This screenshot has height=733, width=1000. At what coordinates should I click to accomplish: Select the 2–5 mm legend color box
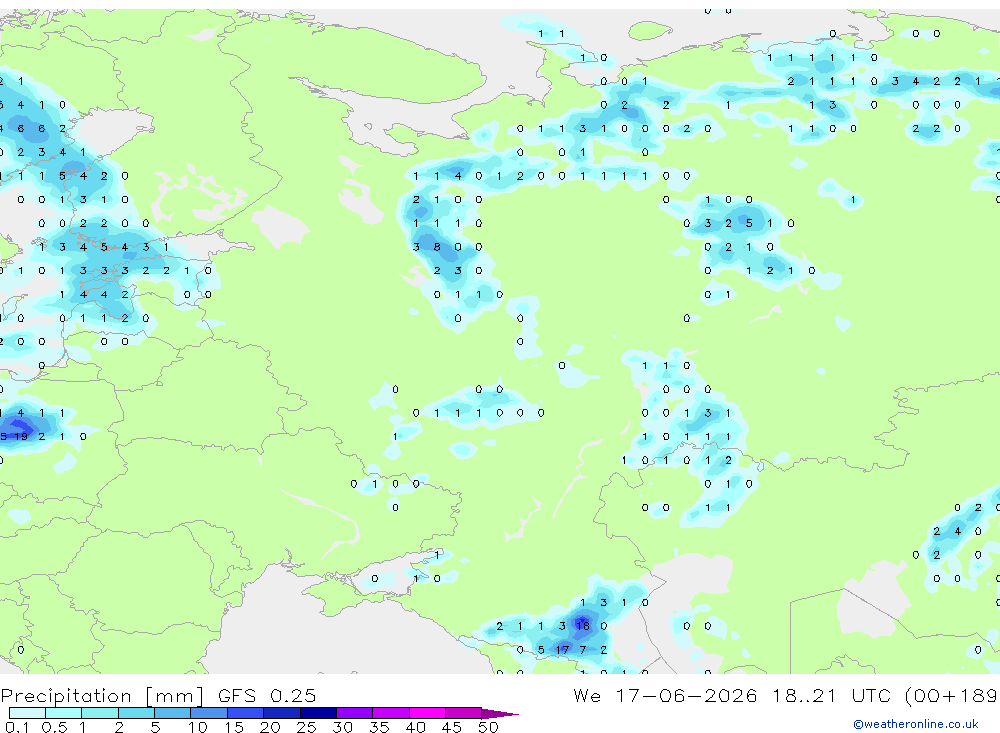tap(136, 713)
